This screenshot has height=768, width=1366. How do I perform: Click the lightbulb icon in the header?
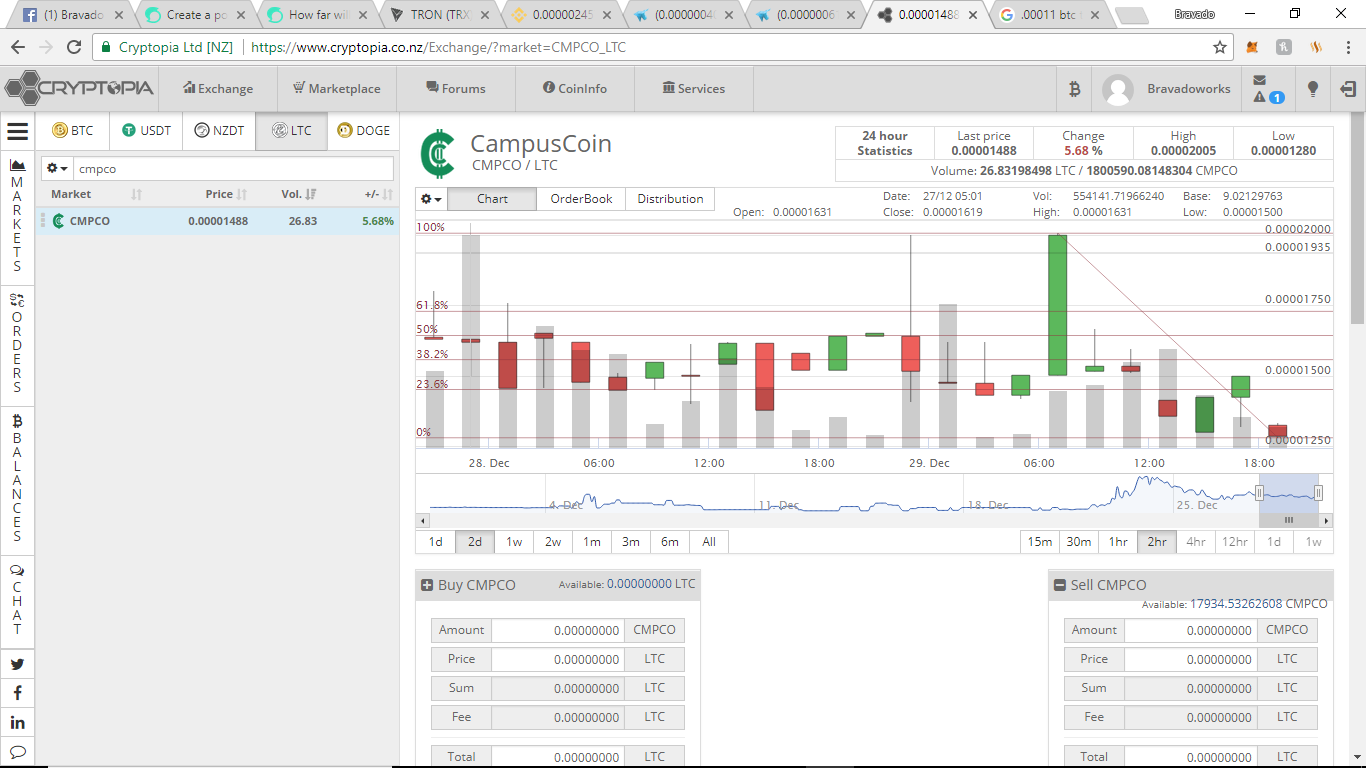click(x=1313, y=89)
